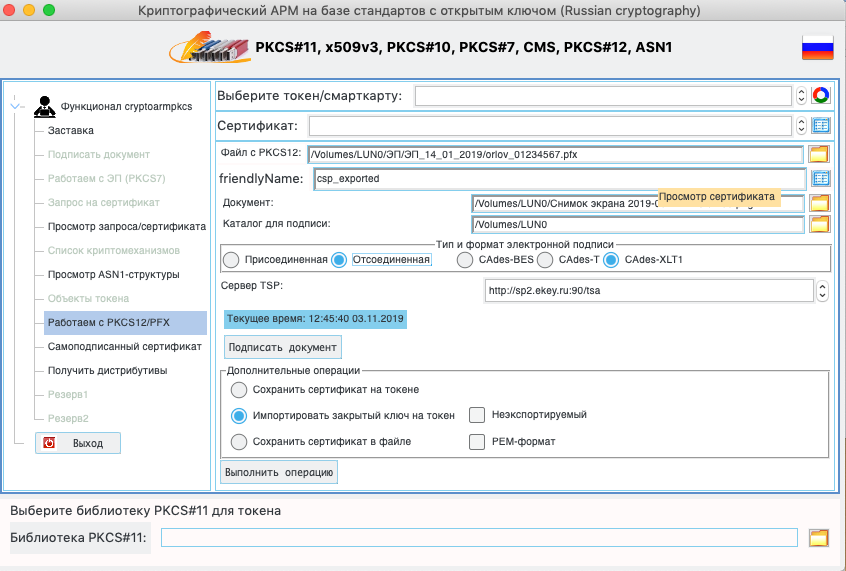Choose CAdes-BES signature format

point(465,260)
